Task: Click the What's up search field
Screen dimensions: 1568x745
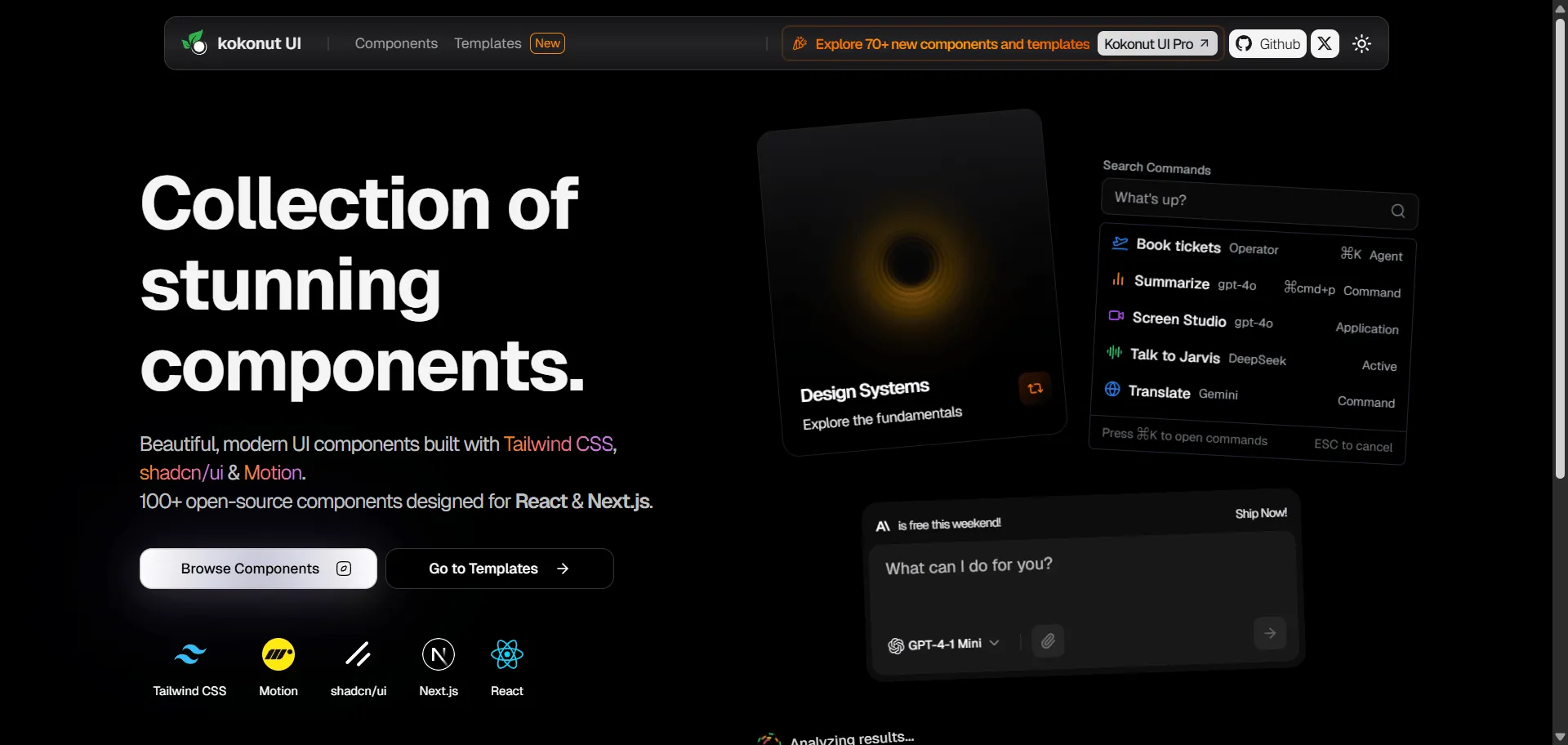Action: [1249, 201]
